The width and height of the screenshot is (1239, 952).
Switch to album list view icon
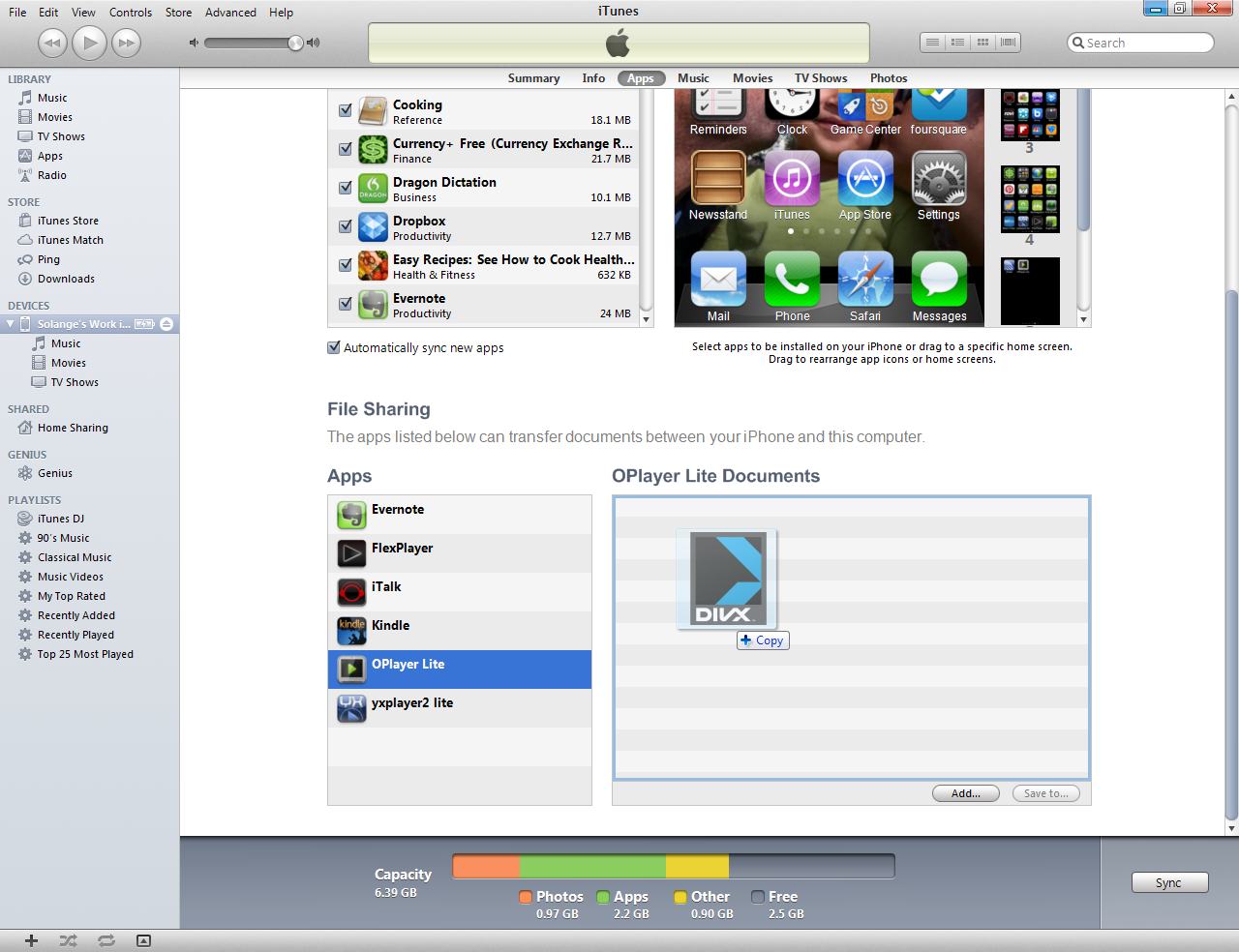(x=957, y=43)
